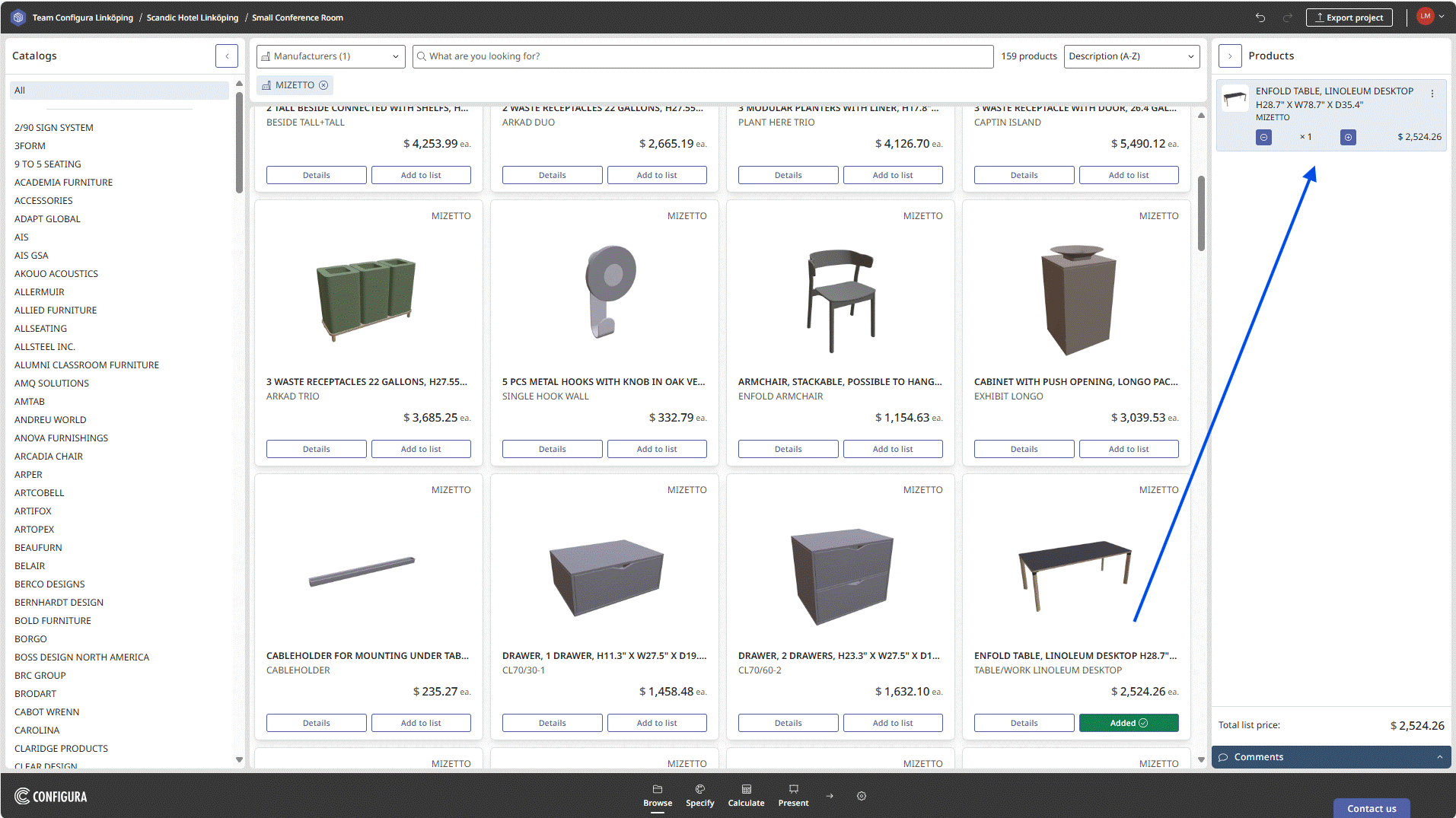This screenshot has width=1456, height=818.
Task: Open Enfold Table item options menu
Action: point(1432,94)
